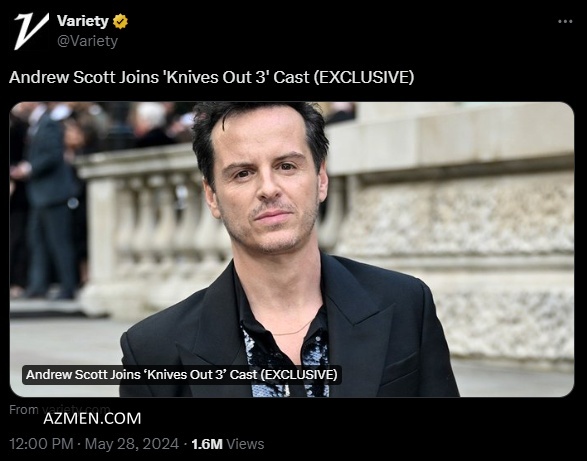
Task: Click the blurred crowd in the photo background
Action: tap(94, 129)
